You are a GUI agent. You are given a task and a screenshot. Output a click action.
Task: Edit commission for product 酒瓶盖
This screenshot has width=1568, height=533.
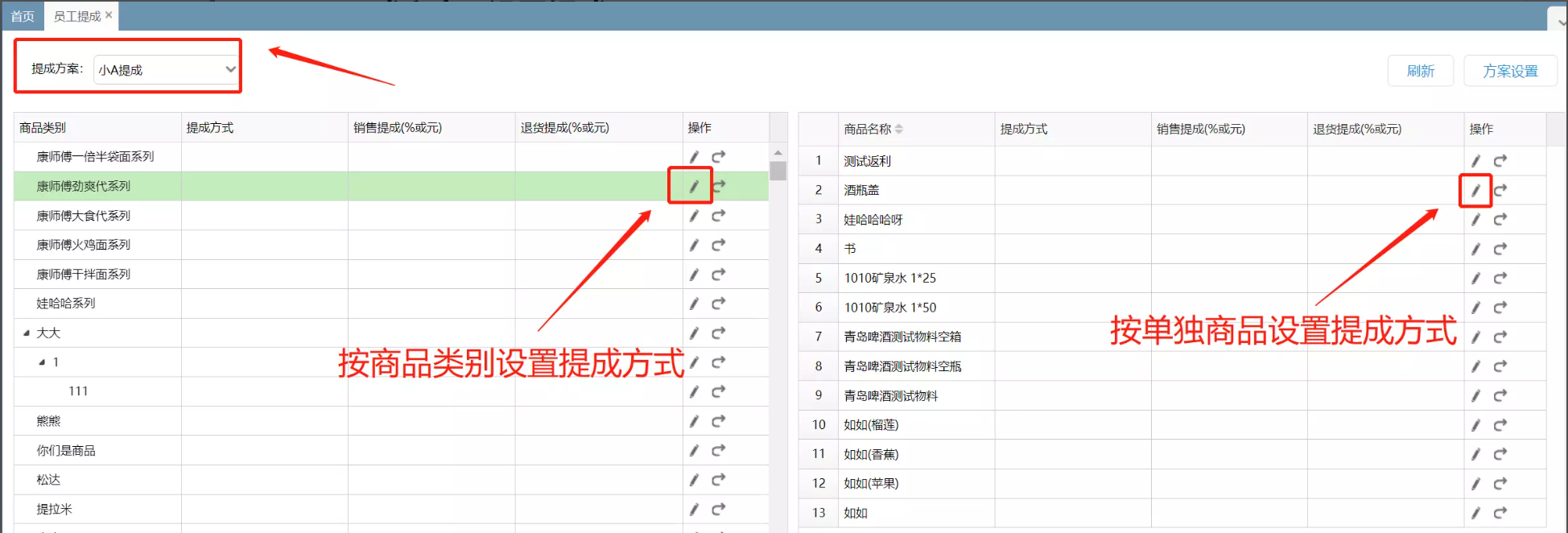[x=1475, y=191]
